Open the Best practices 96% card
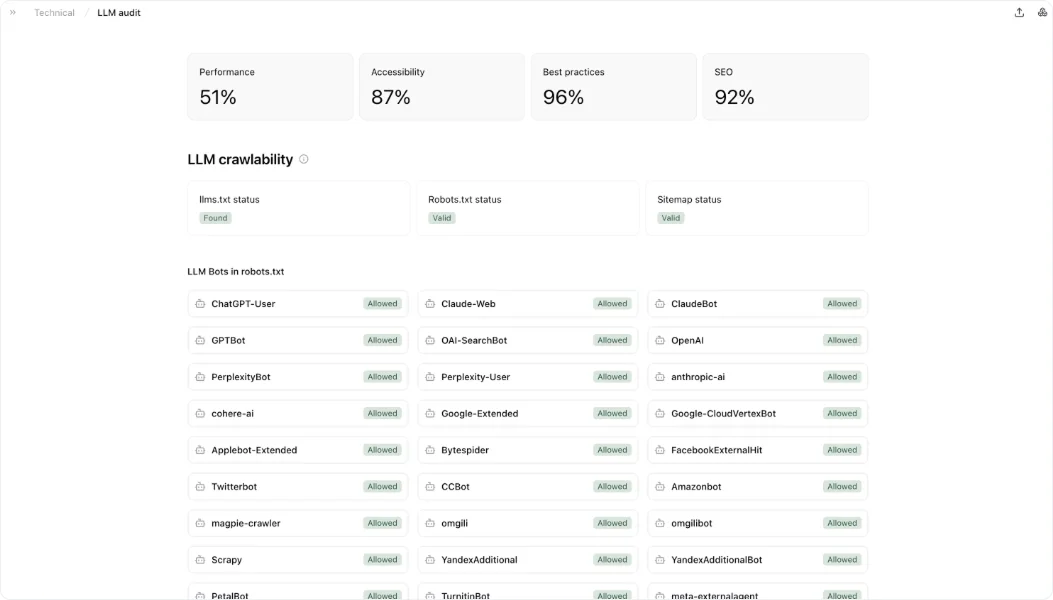Image resolution: width=1053 pixels, height=600 pixels. pos(614,87)
